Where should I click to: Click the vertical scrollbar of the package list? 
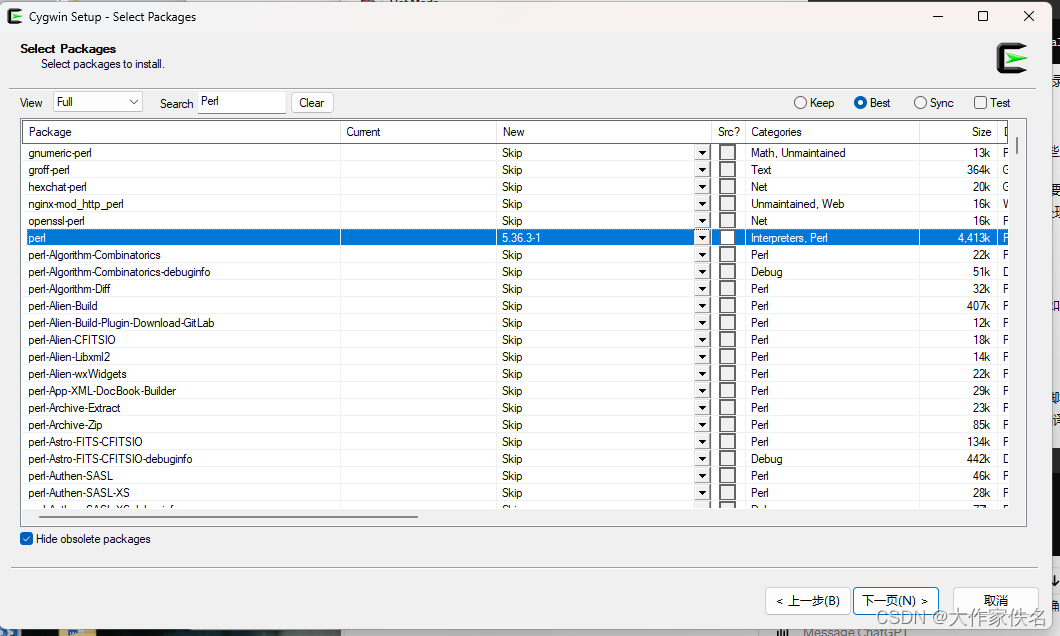click(x=1017, y=146)
